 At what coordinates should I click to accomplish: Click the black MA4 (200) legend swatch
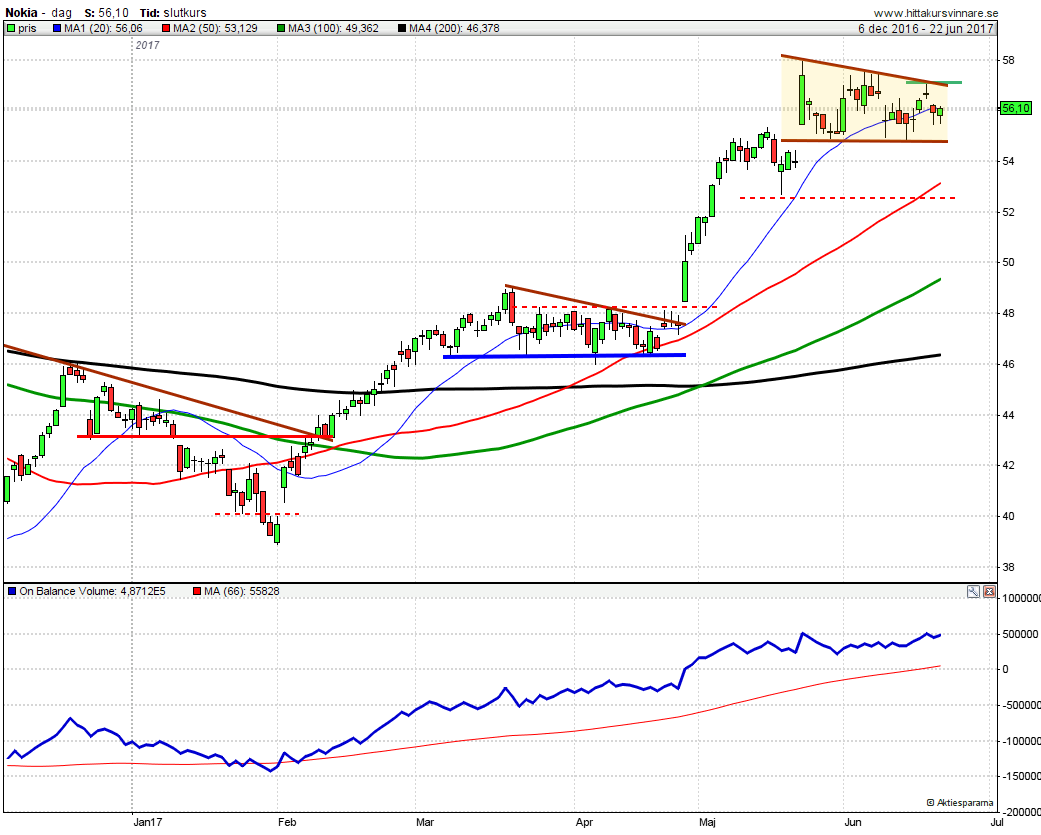coord(402,29)
